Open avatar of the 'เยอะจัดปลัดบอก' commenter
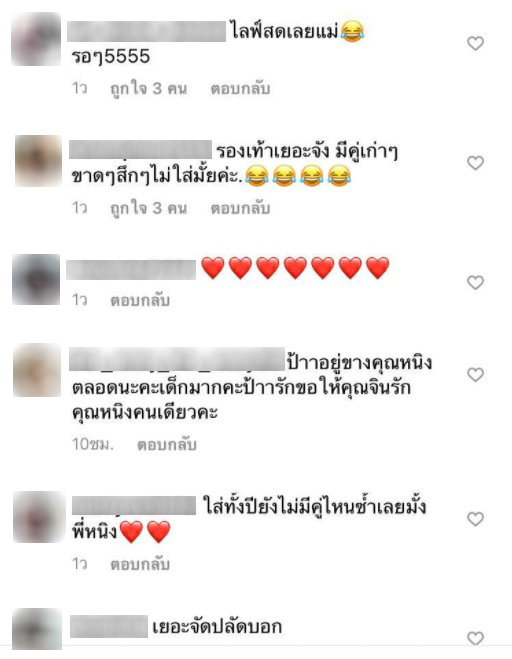Viewport: 512px width, 659px height. (37, 629)
